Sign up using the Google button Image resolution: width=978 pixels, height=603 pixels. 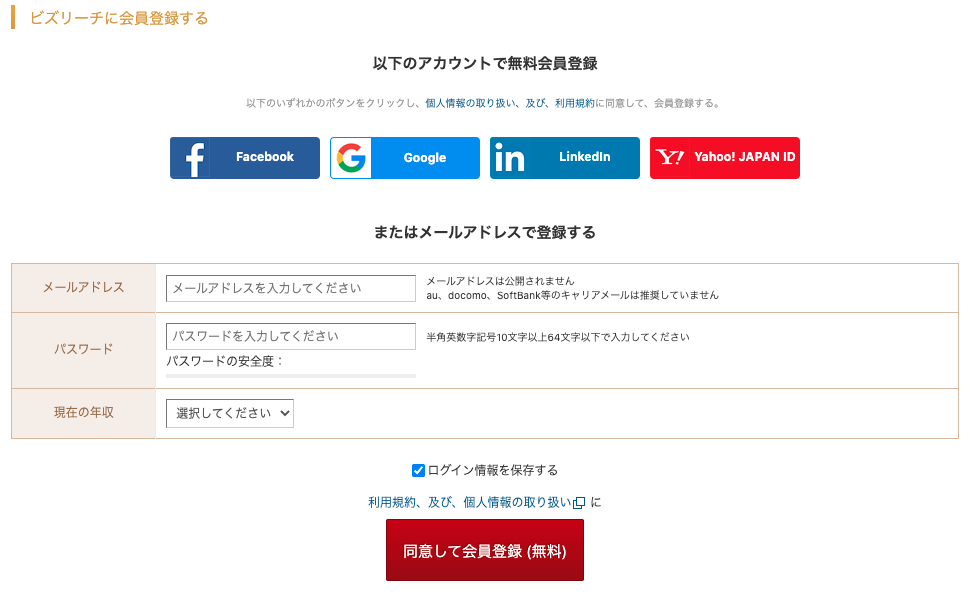pos(405,158)
